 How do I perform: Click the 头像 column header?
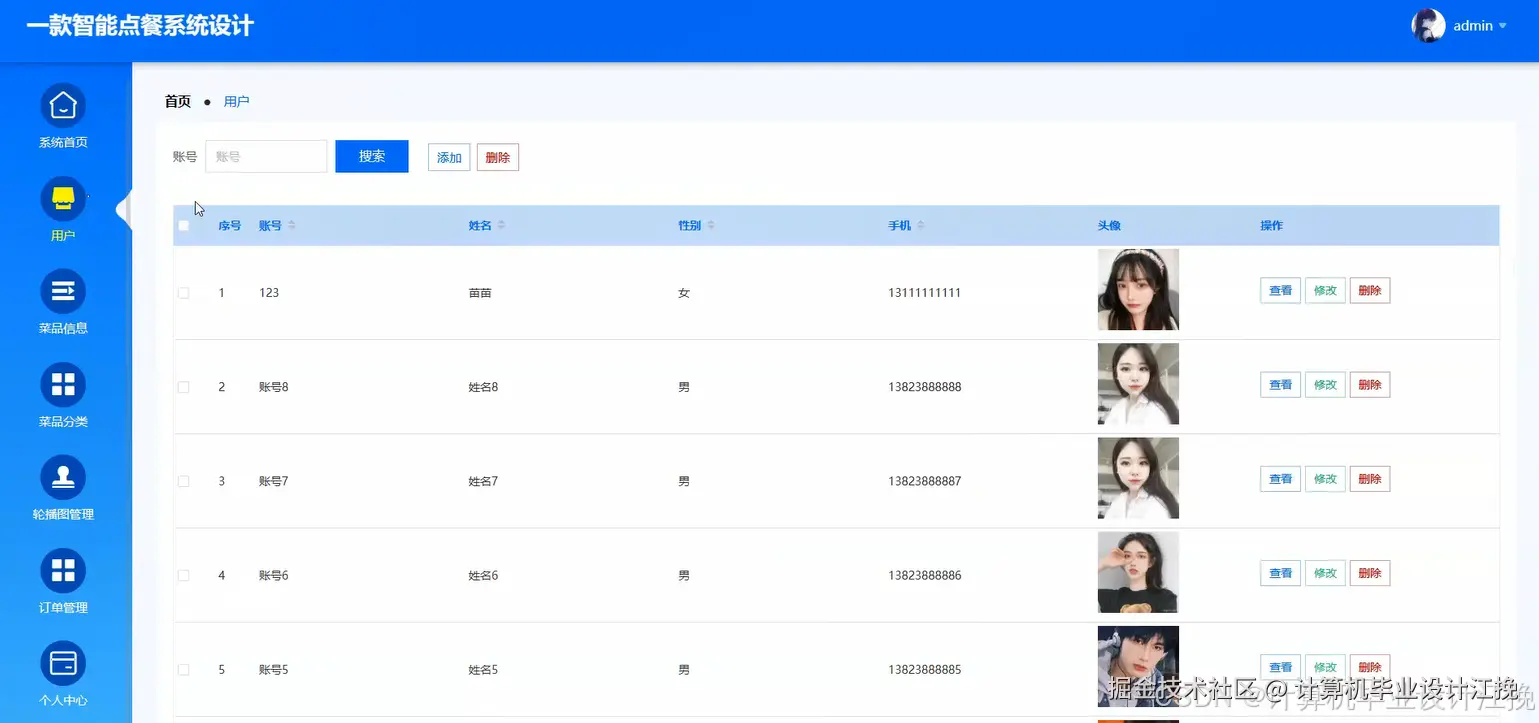[1109, 226]
